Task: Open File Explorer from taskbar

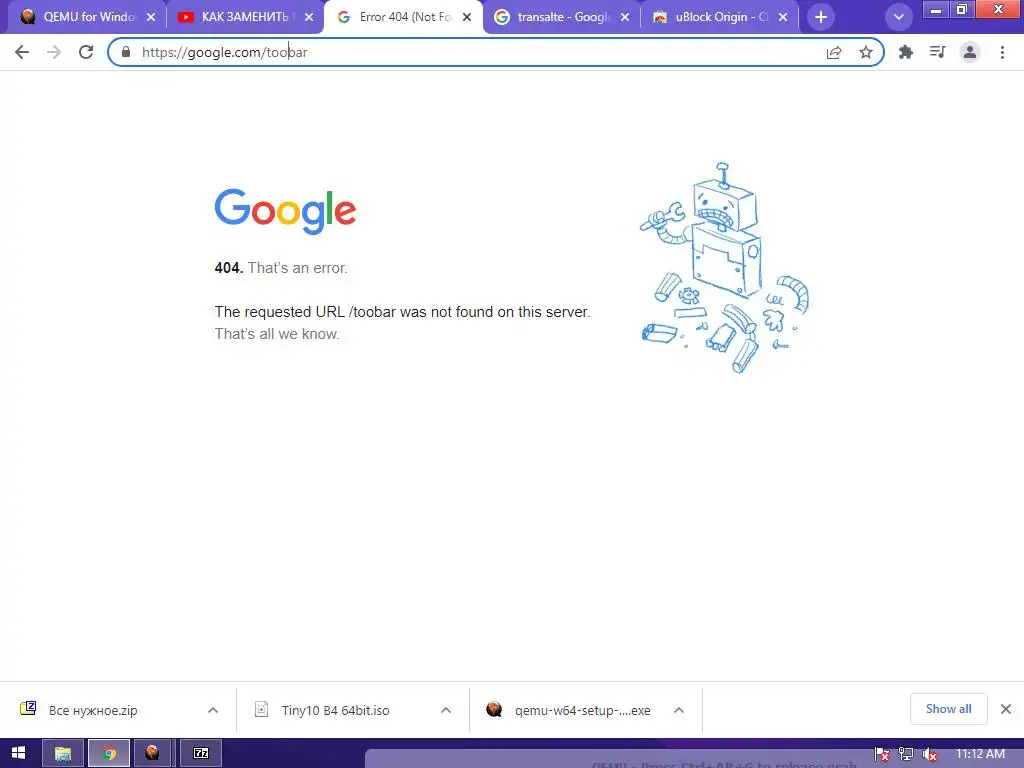Action: (x=63, y=753)
